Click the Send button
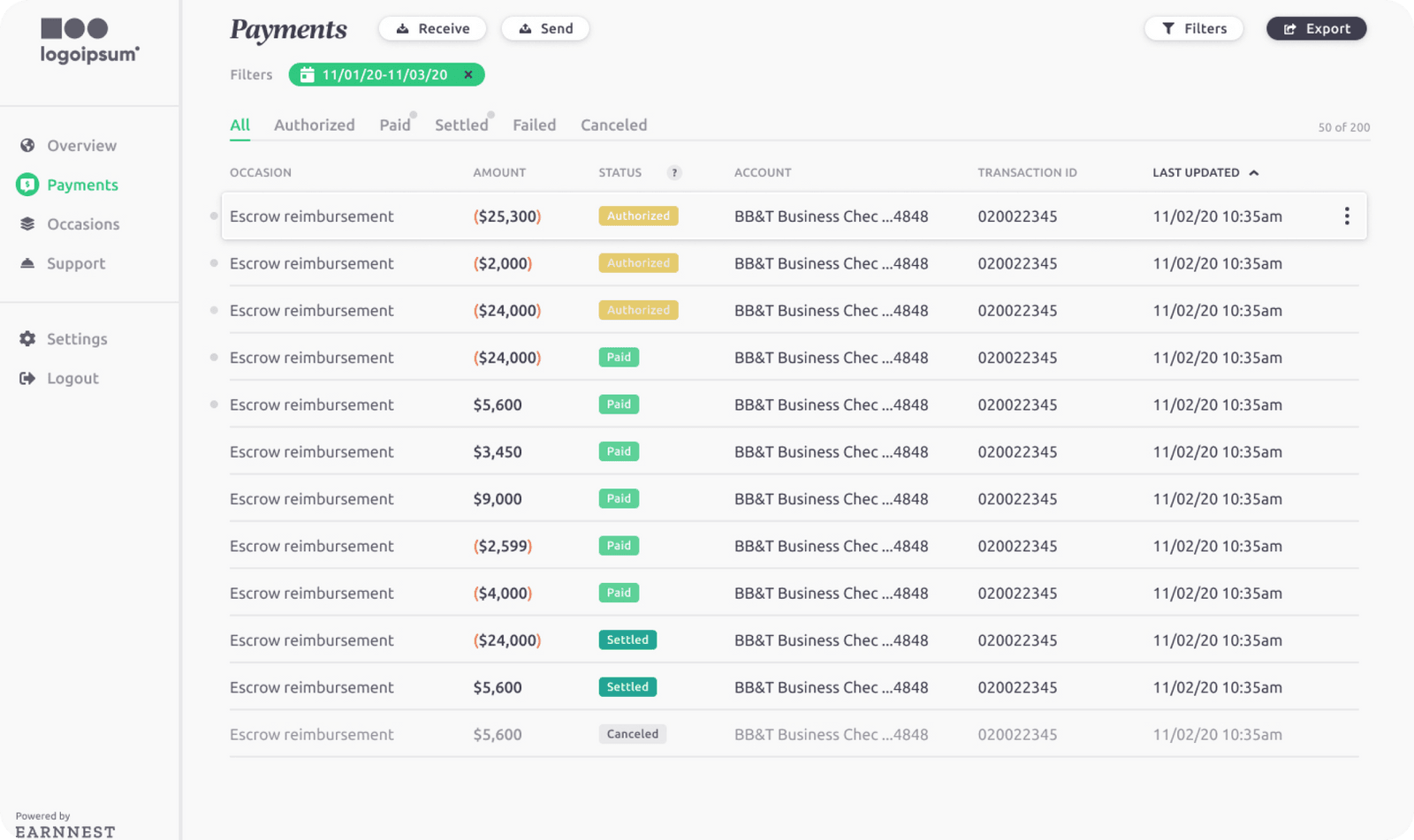Viewport: 1414px width, 840px height. (545, 28)
